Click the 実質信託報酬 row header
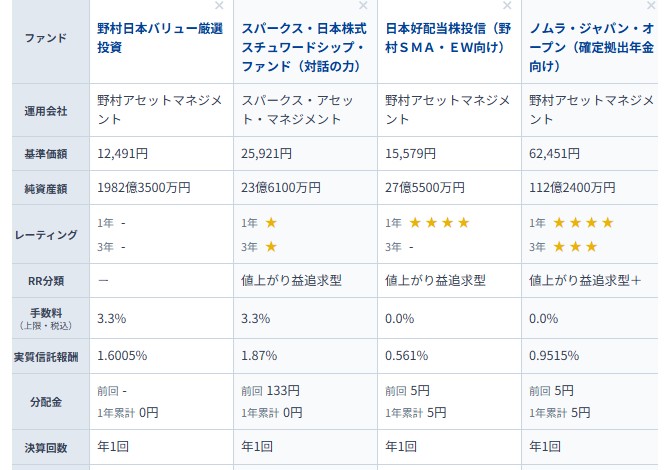Image resolution: width=668 pixels, height=470 pixels. (44, 356)
